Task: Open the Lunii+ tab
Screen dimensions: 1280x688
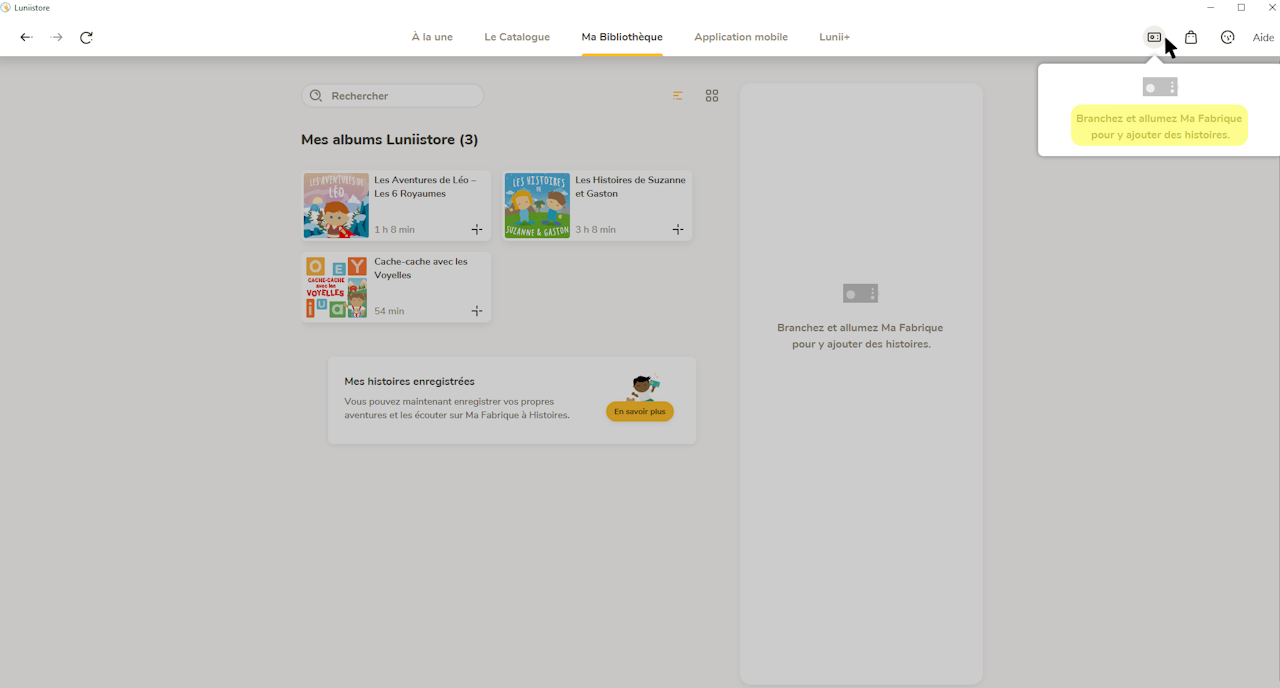Action: 834,37
